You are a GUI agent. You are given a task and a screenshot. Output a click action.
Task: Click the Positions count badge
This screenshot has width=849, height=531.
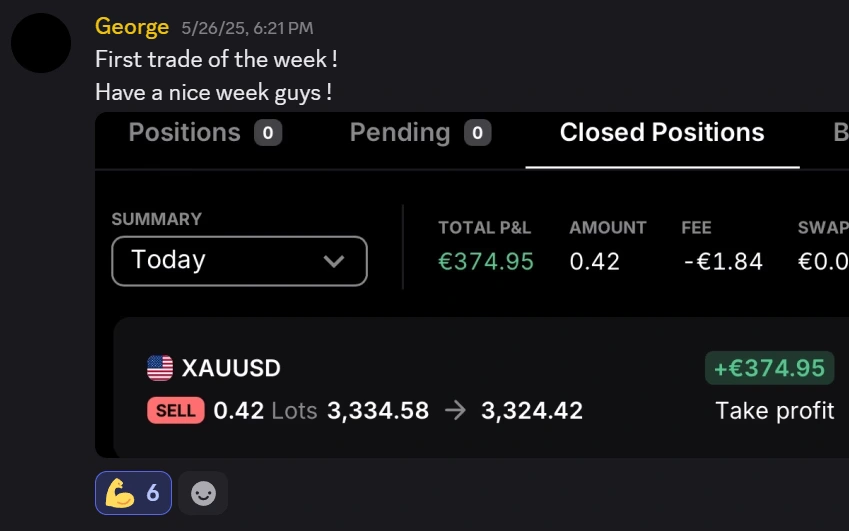coord(267,133)
